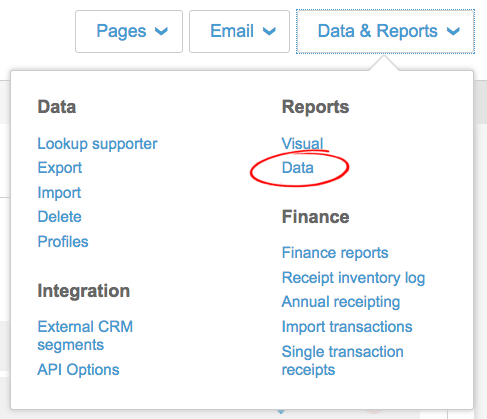487x419 pixels.
Task: View the Receipt inventory log
Action: click(x=353, y=278)
